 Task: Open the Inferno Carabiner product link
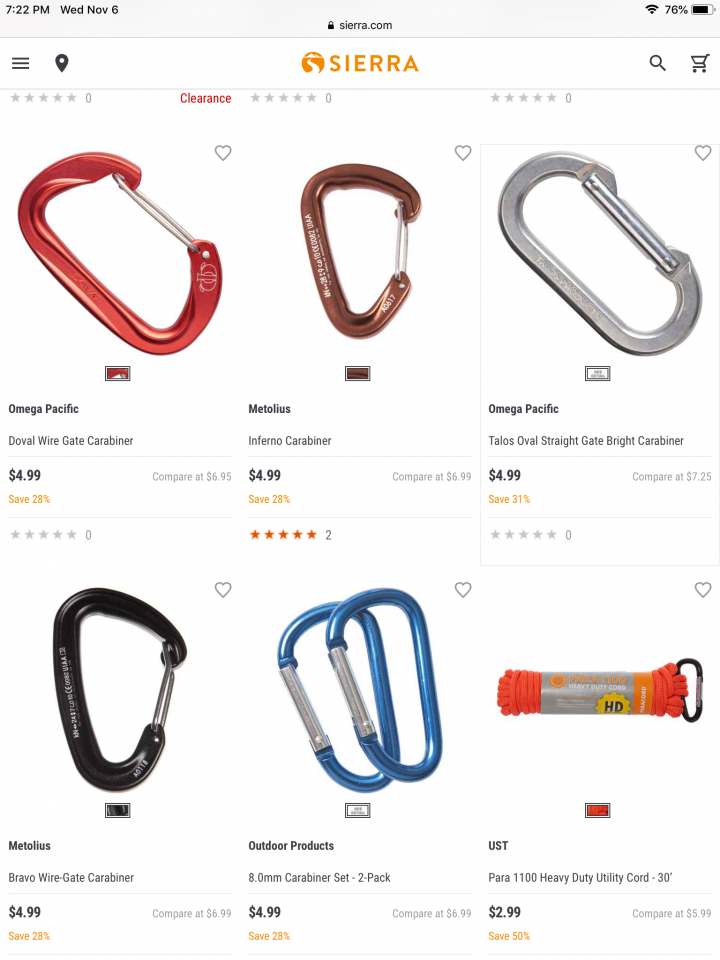click(290, 441)
